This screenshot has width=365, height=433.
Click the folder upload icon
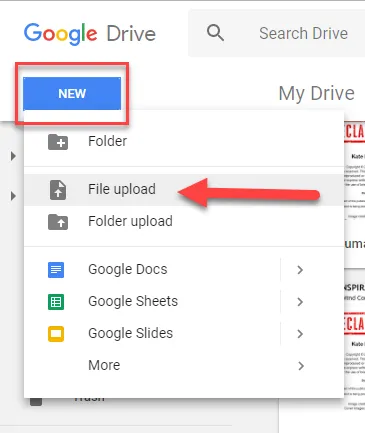[58, 222]
